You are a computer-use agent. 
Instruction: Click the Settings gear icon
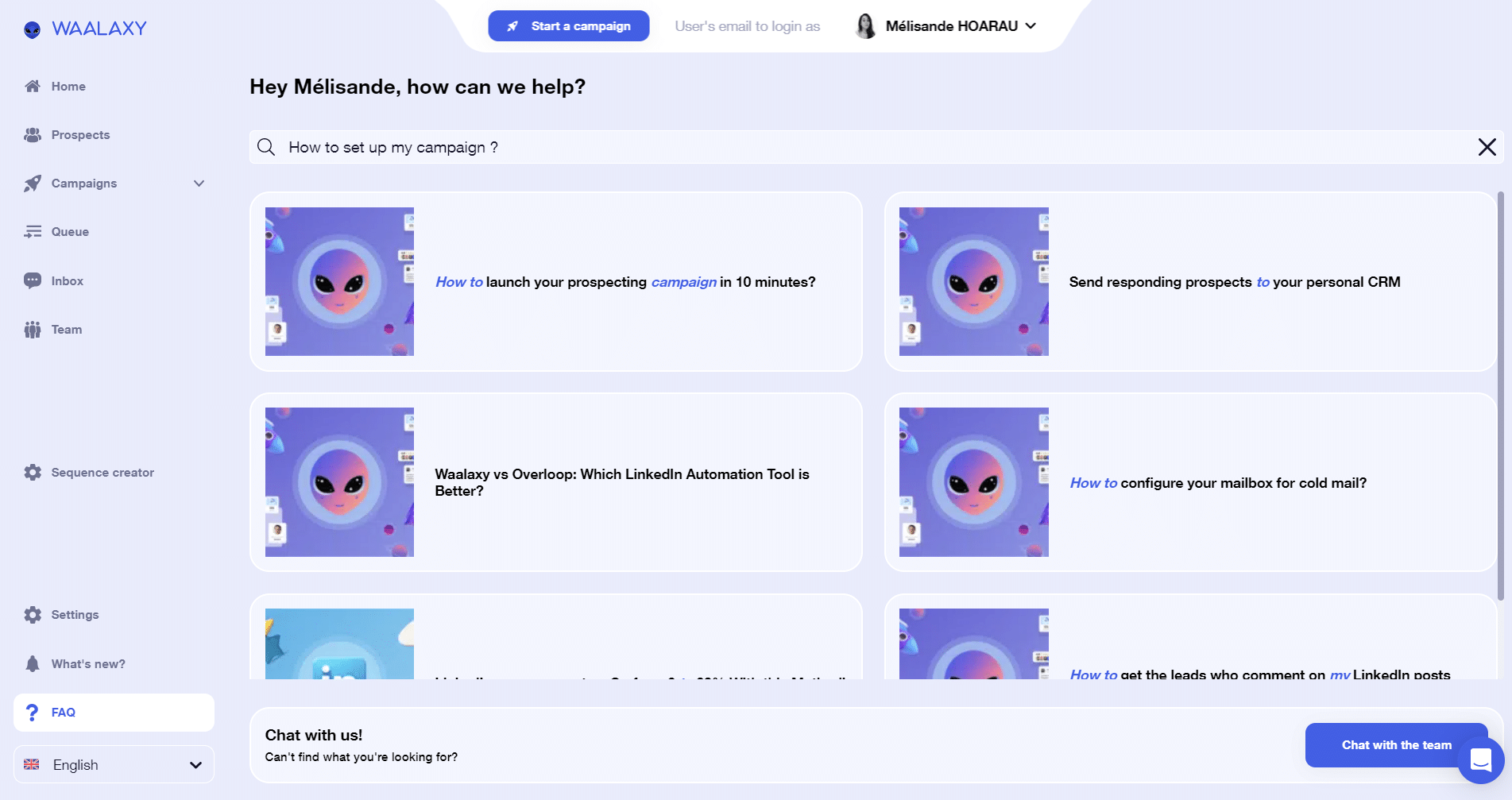pyautogui.click(x=33, y=615)
